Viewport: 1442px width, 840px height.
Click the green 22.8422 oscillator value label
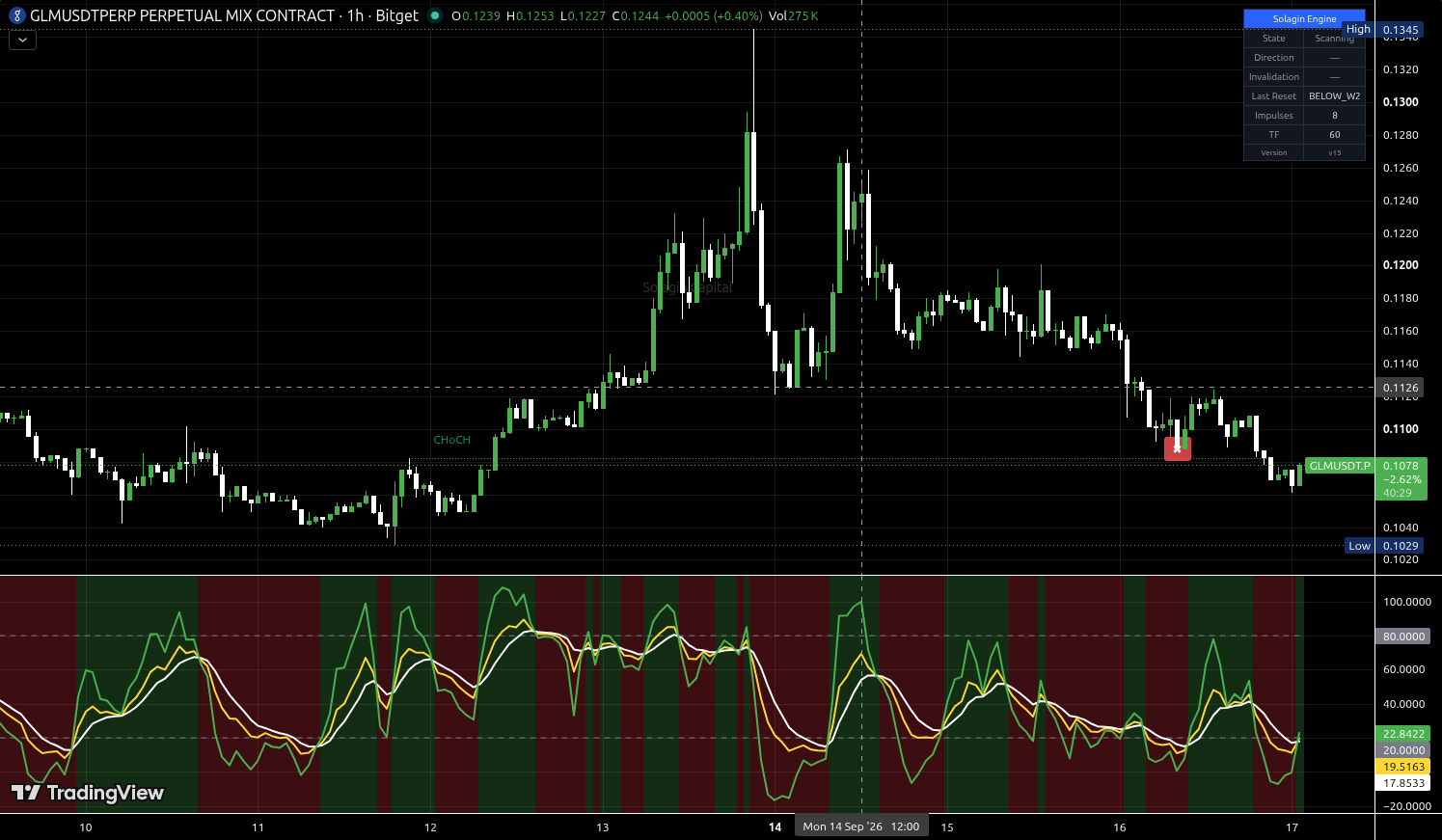1403,734
